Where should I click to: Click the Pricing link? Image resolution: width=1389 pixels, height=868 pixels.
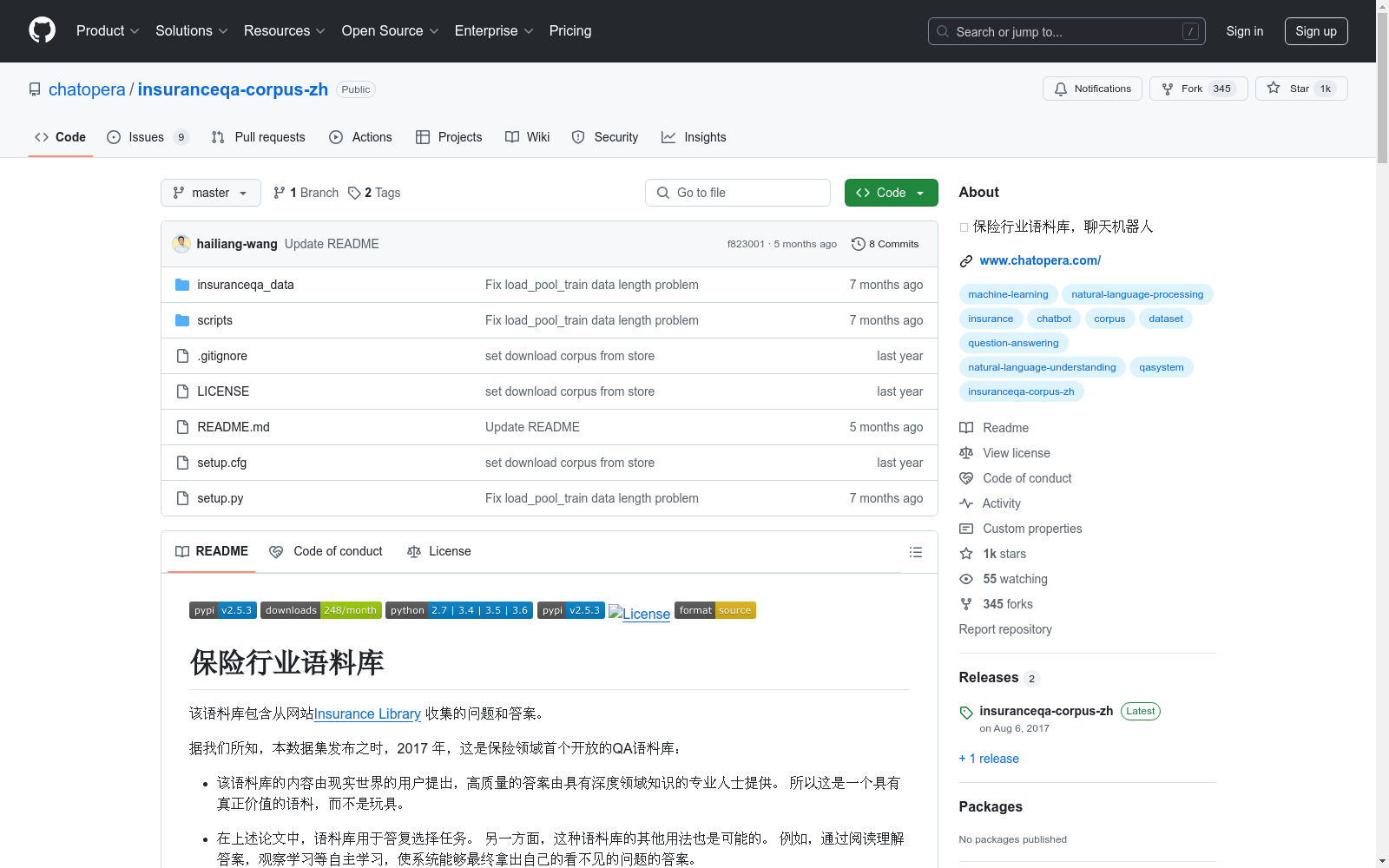tap(570, 30)
